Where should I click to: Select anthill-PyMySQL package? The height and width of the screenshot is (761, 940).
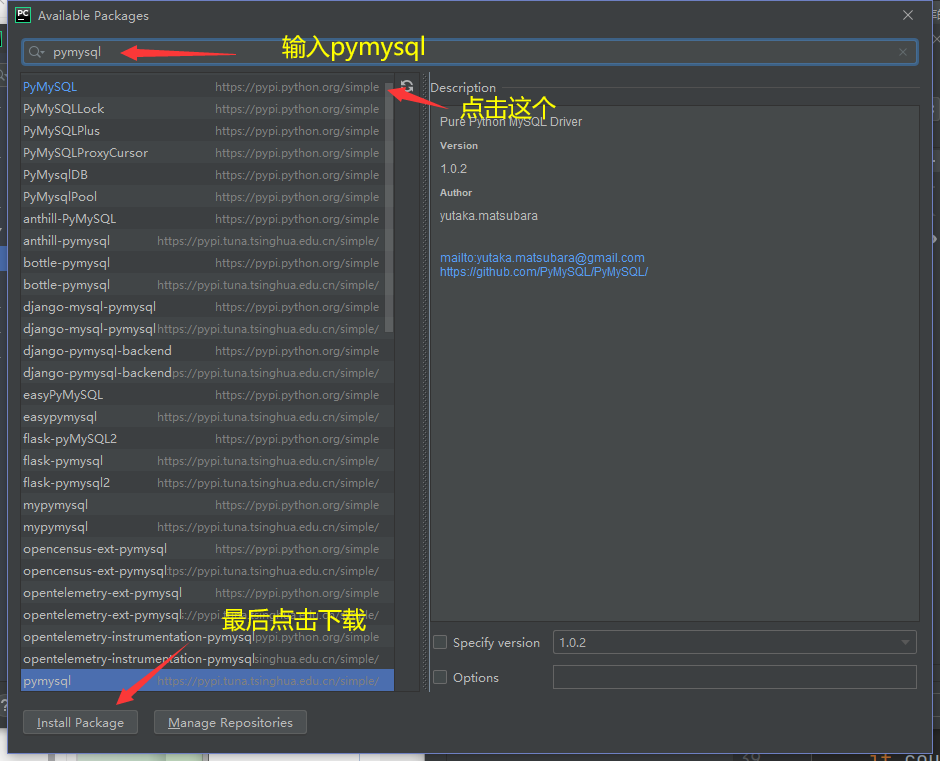(x=207, y=218)
